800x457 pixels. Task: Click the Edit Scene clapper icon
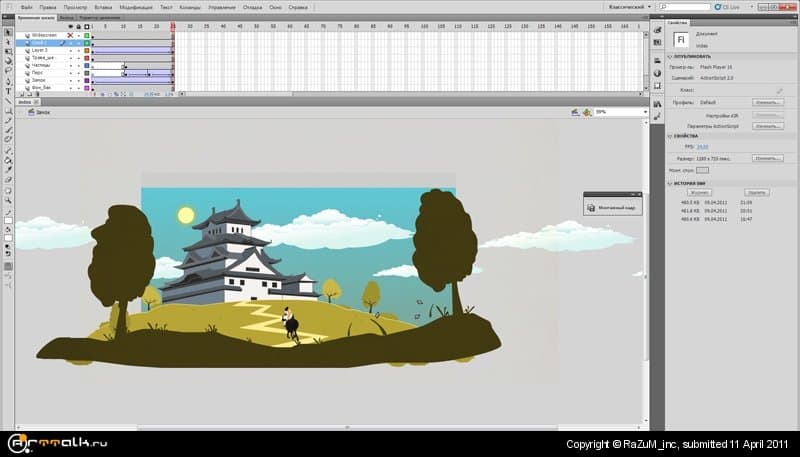[574, 112]
